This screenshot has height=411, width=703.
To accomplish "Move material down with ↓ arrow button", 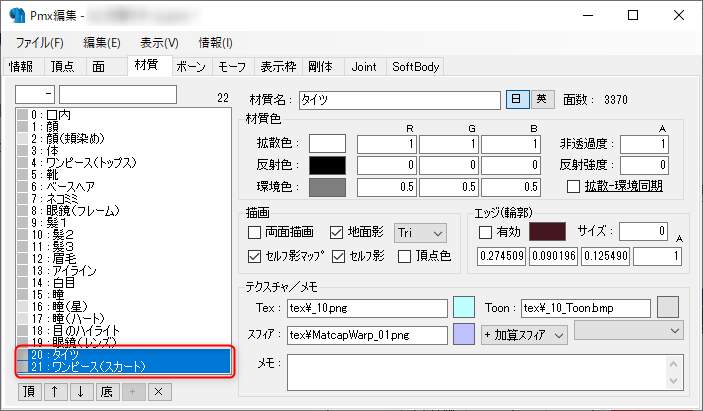I will (x=81, y=392).
